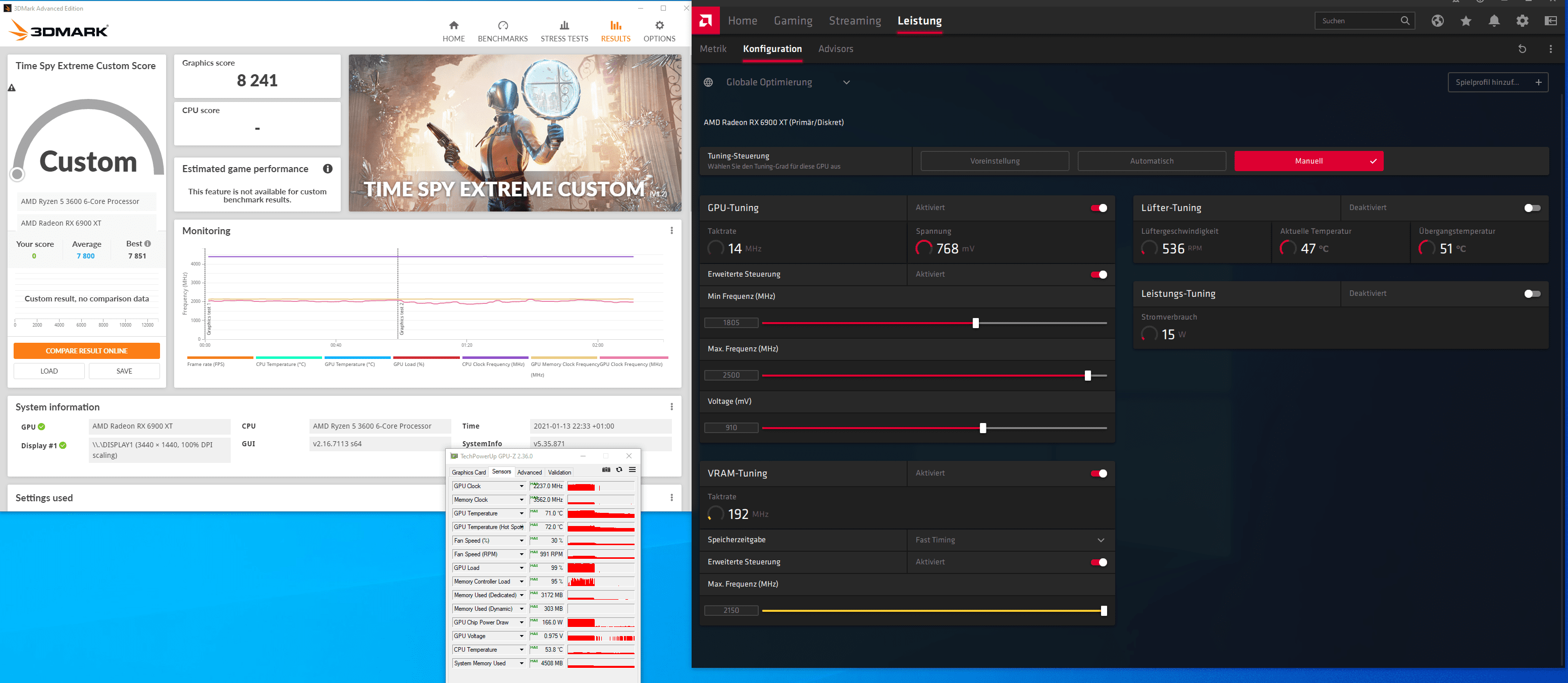
Task: Open Graphics Card tab in GPU-Z
Action: [468, 472]
